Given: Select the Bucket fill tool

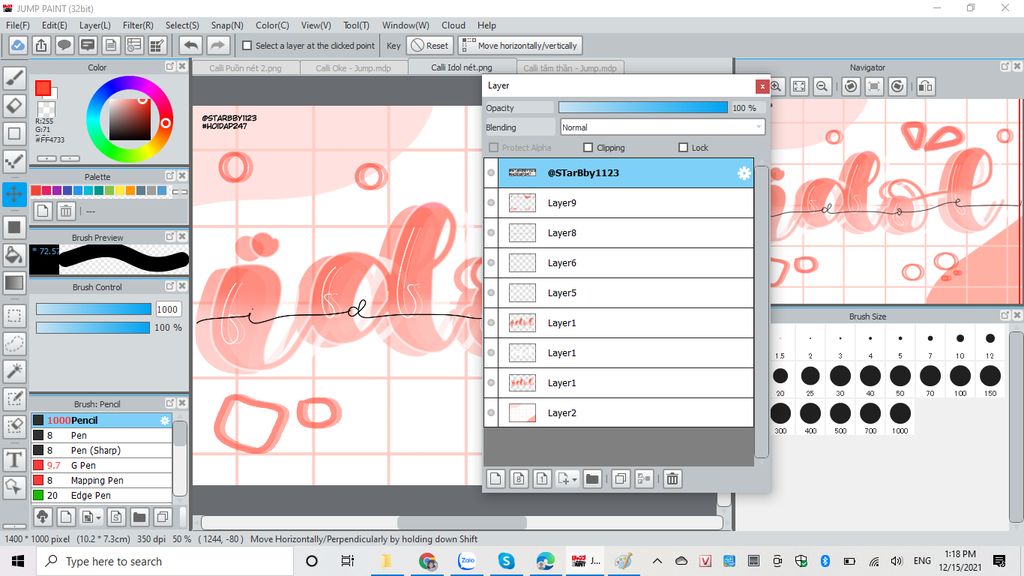Looking at the screenshot, I should (x=14, y=255).
